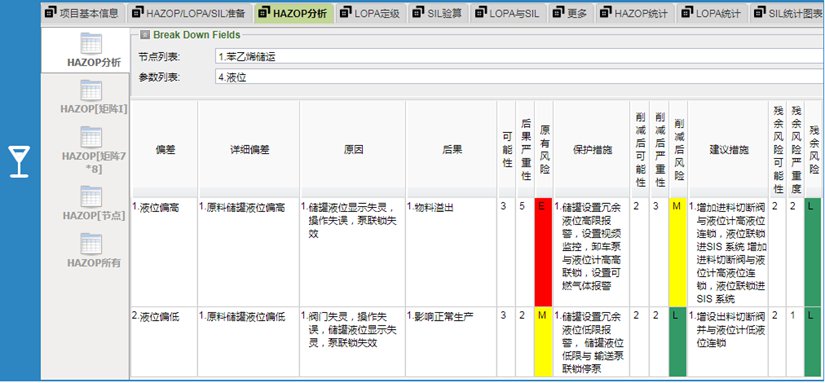This screenshot has height=383, width=825.
Task: Open the HAZOP所有 sidebar icon
Action: click(91, 244)
